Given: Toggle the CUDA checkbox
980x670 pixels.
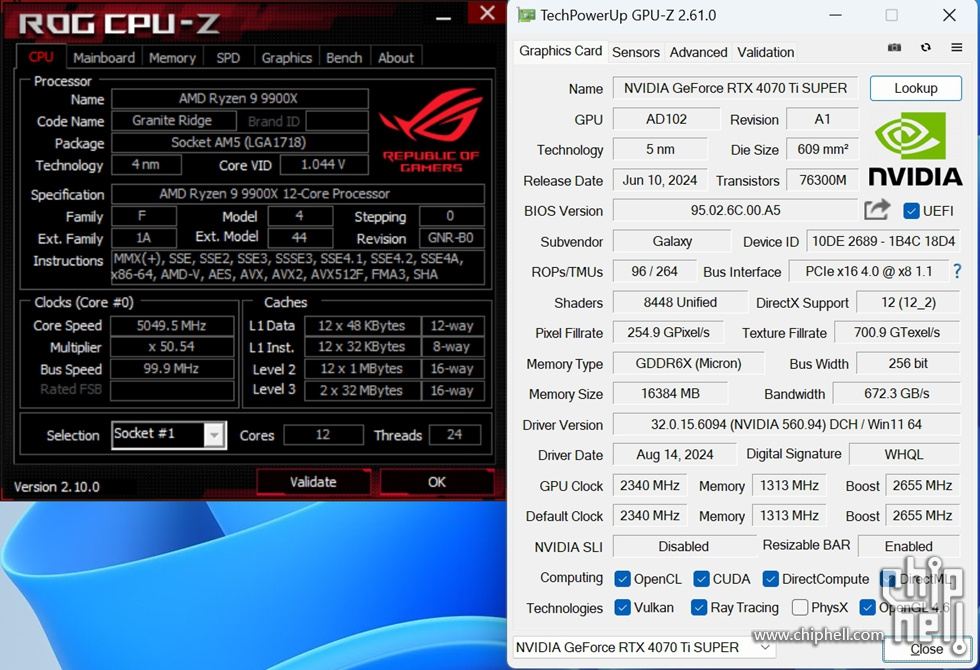Looking at the screenshot, I should [x=701, y=579].
